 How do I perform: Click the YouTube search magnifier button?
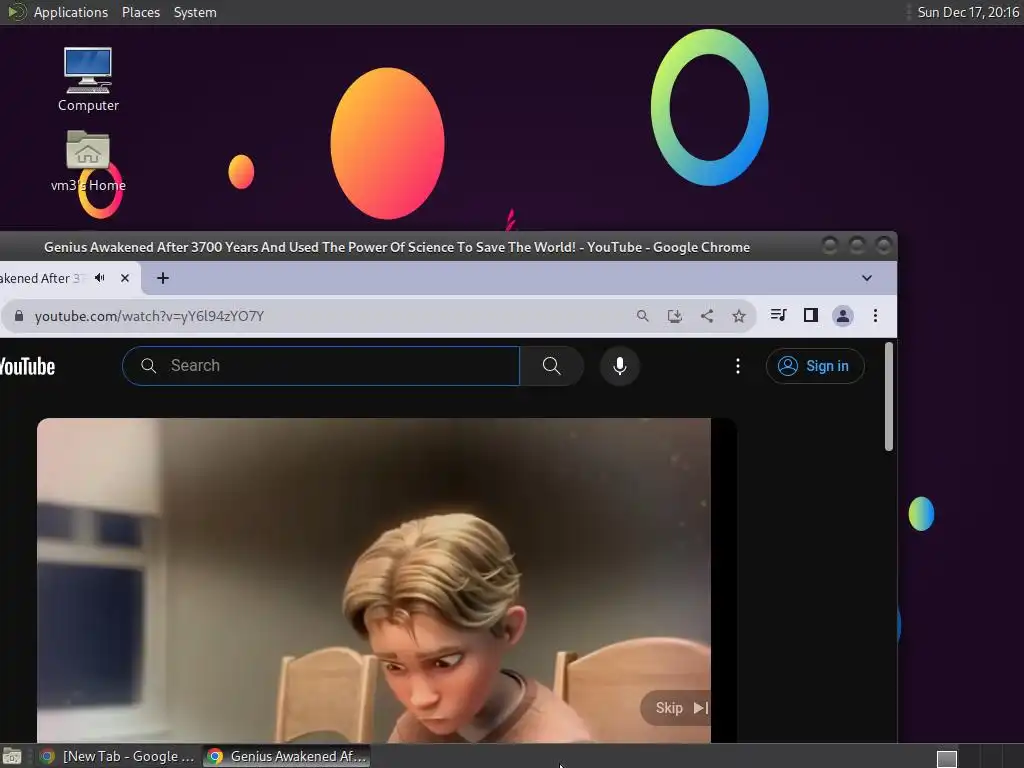551,366
